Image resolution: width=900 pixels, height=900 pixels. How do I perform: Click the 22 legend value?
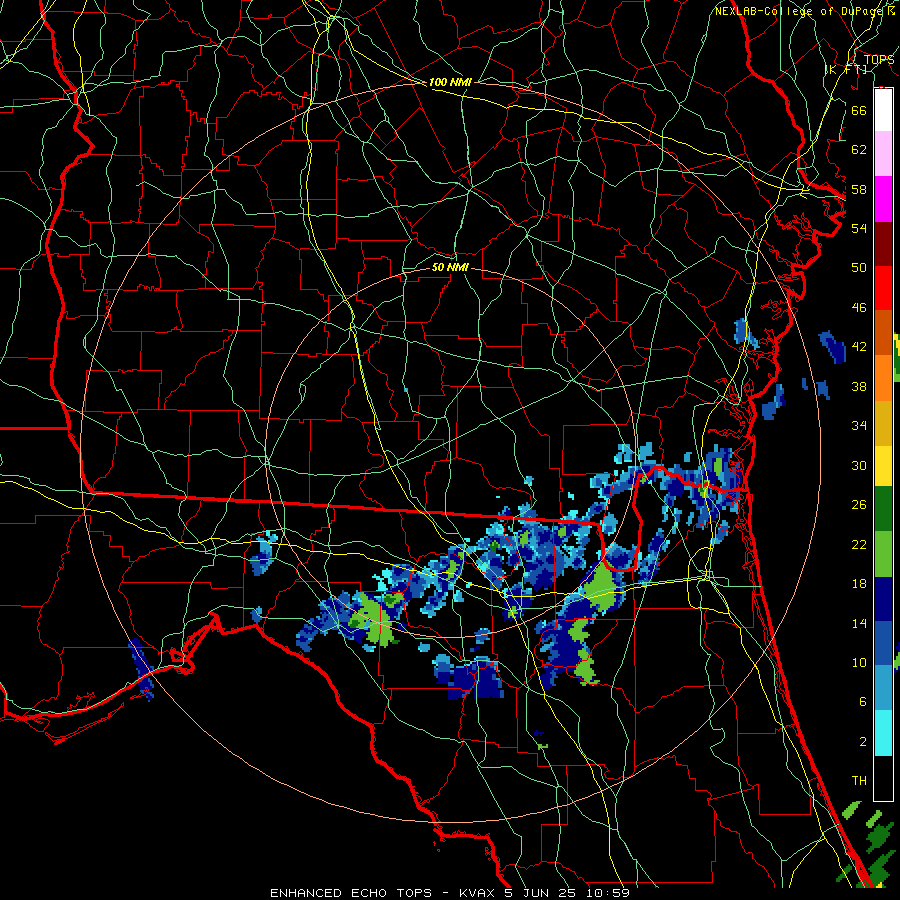coord(859,544)
